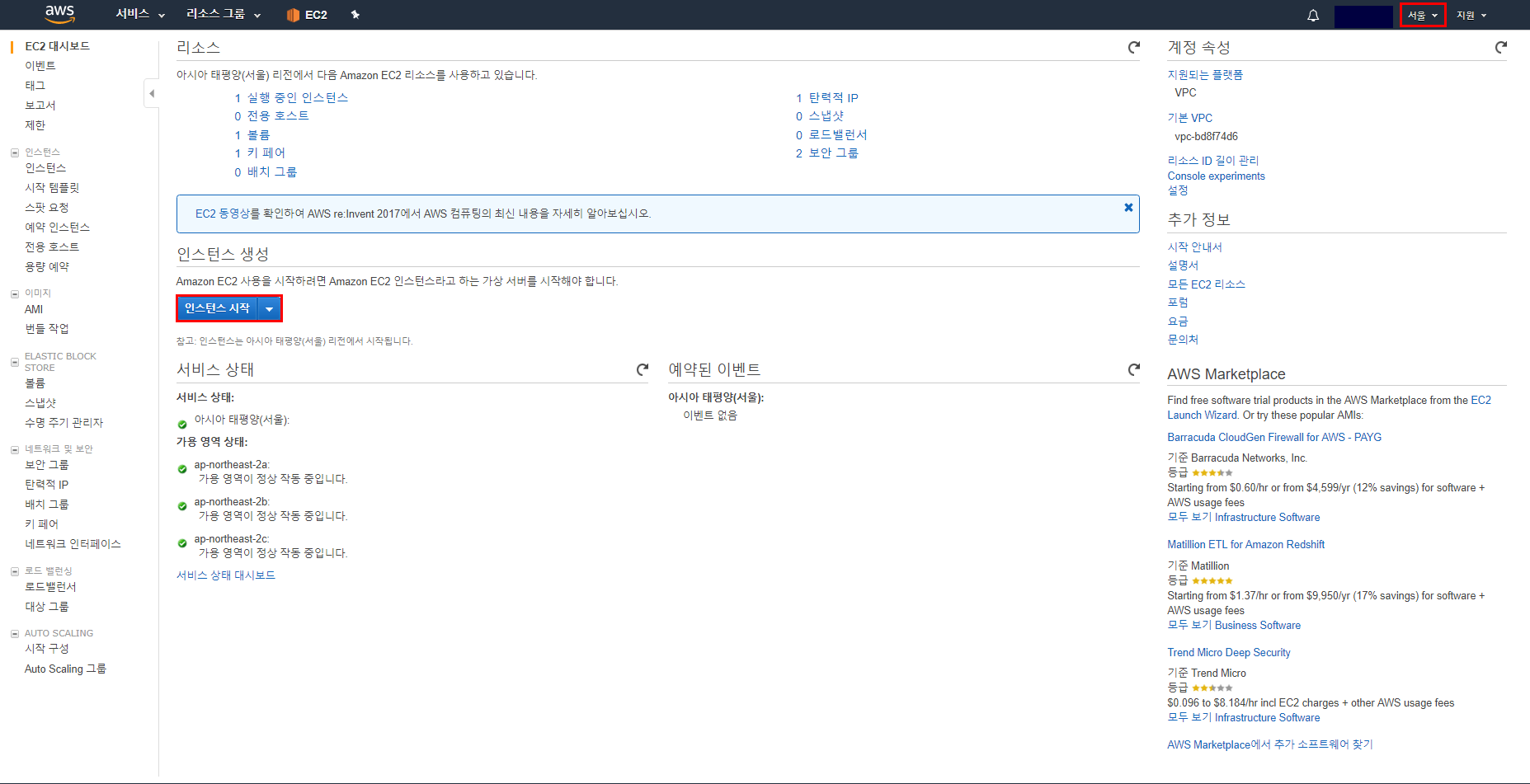The image size is (1530, 784).
Task: Open the 모든 EC2 리소스 link
Action: [1206, 284]
